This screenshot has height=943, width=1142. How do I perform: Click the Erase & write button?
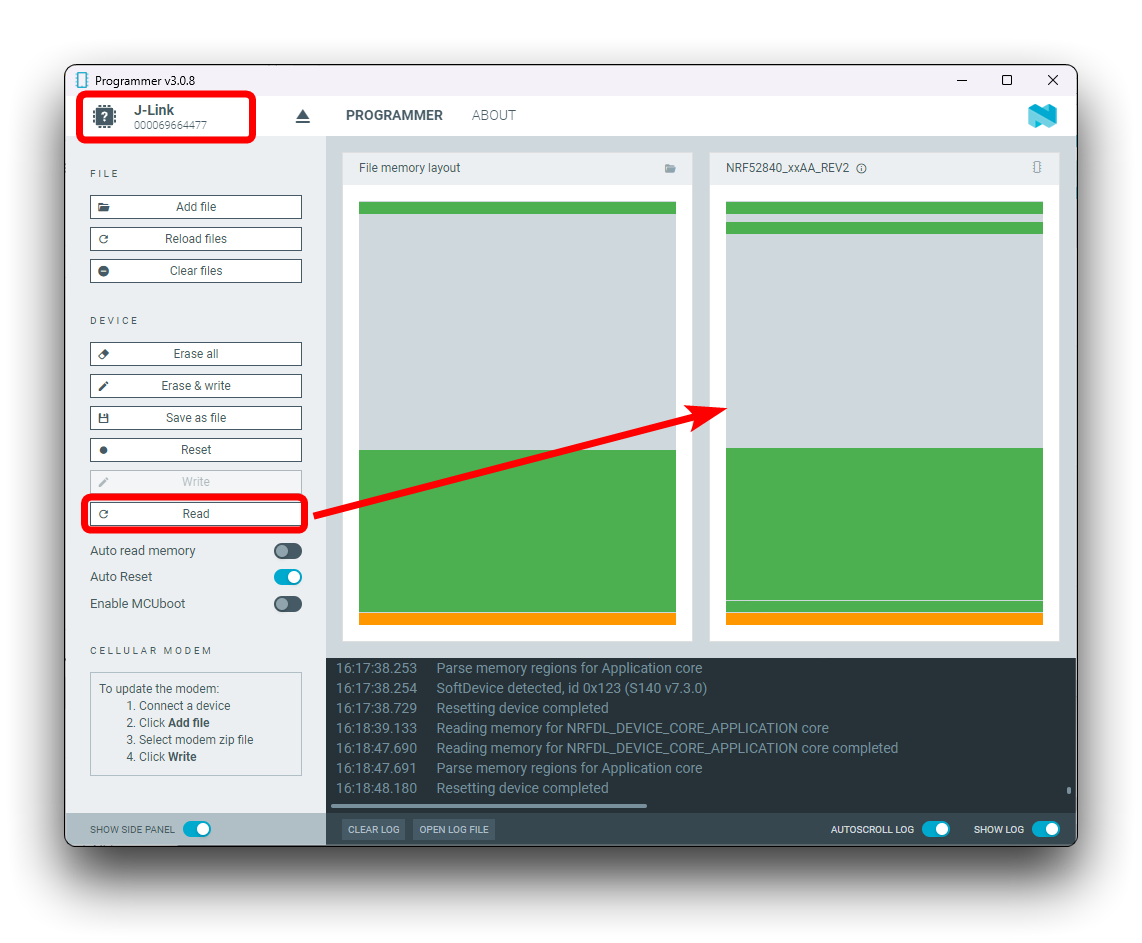click(x=196, y=386)
